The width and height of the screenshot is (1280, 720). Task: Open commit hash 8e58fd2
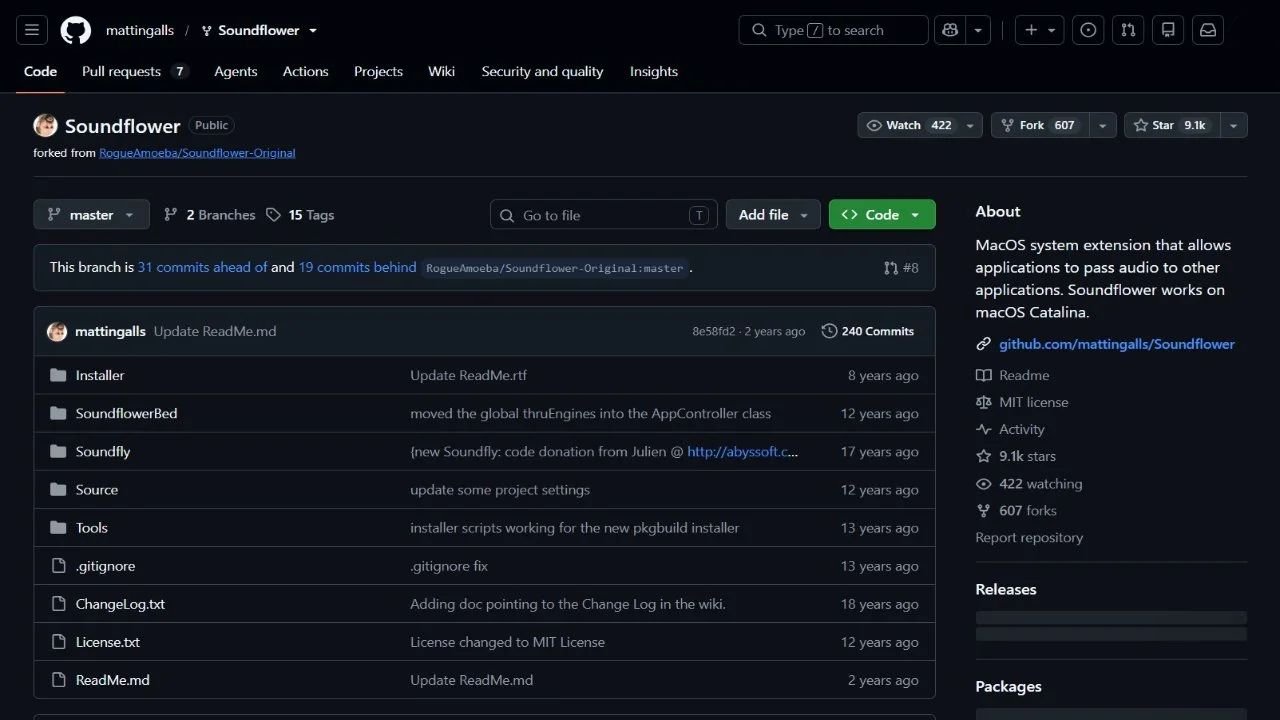(714, 332)
